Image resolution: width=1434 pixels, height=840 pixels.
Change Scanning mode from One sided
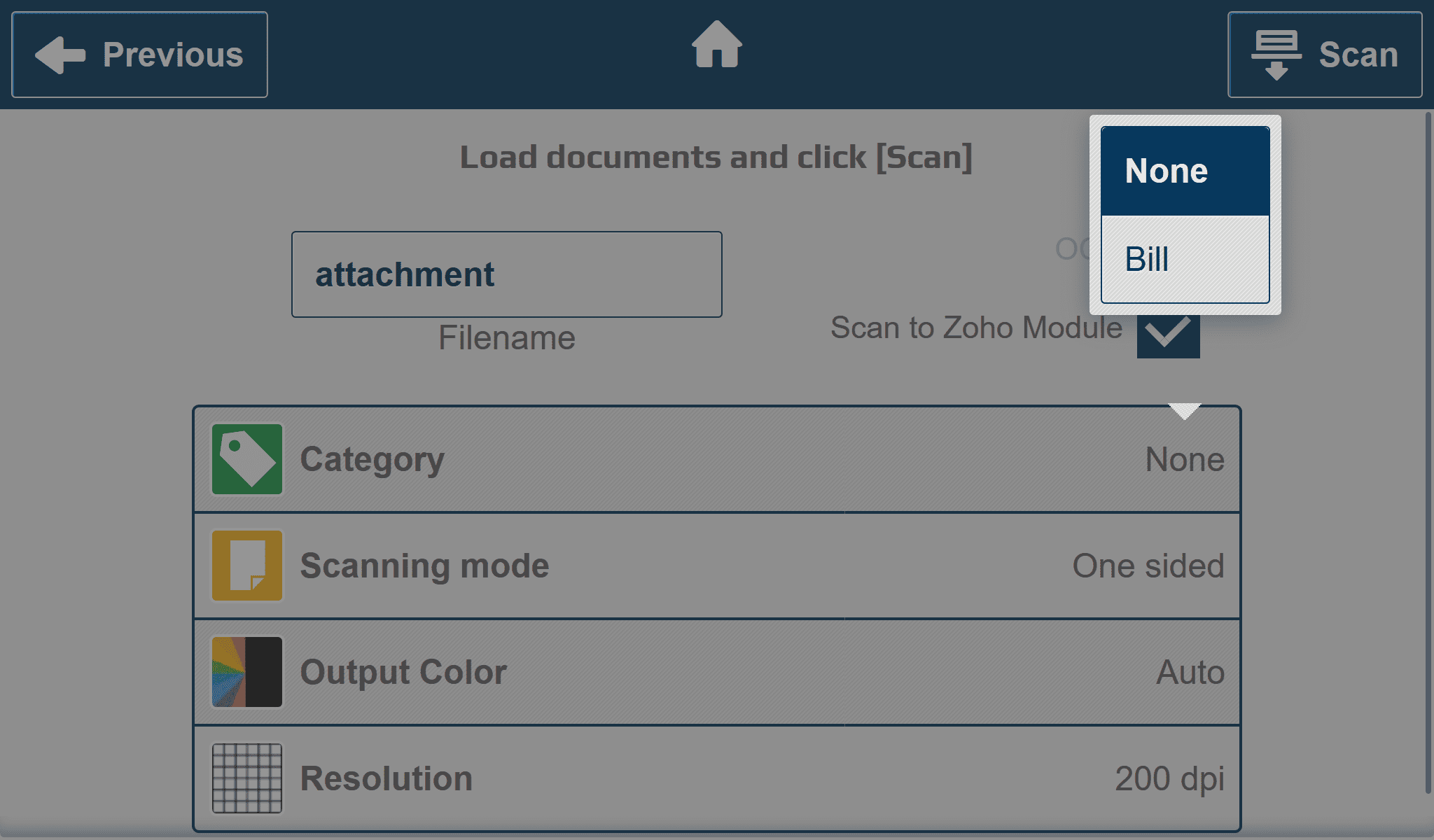point(1148,566)
